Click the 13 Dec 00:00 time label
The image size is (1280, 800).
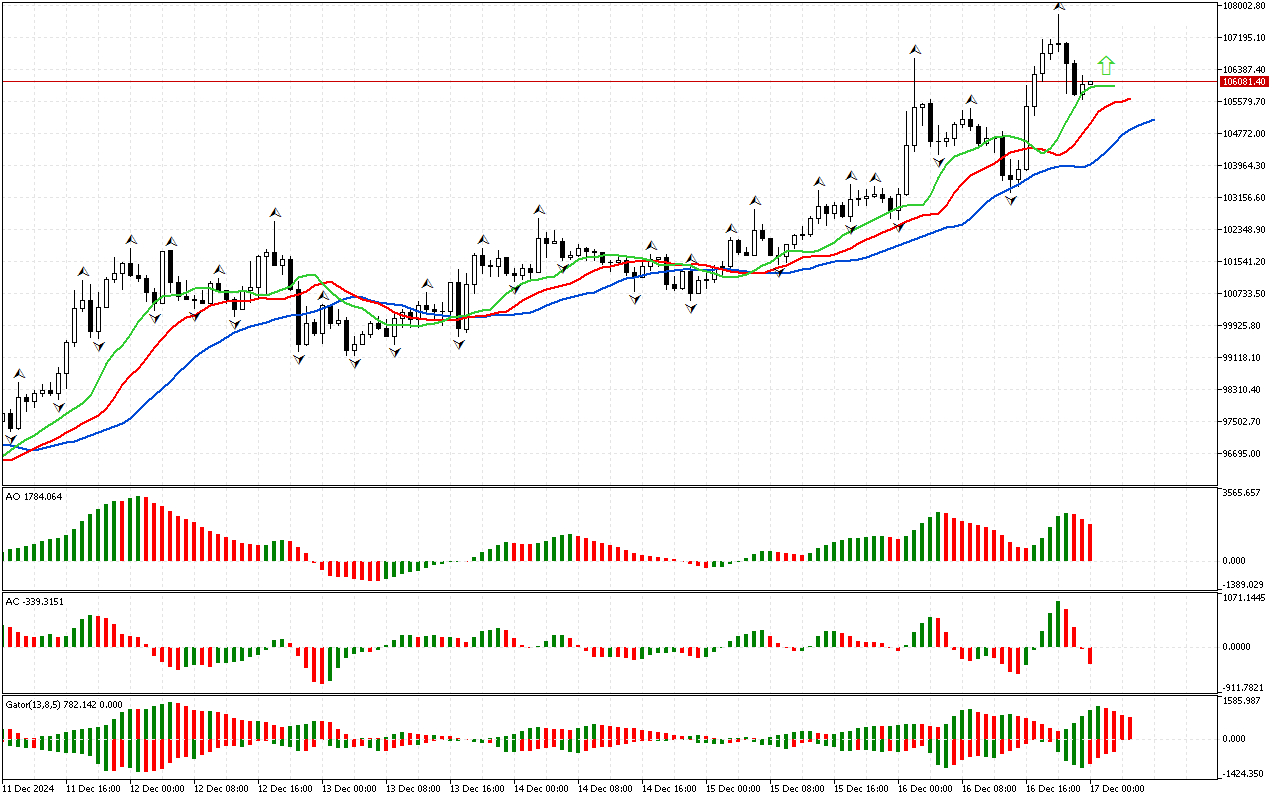click(349, 789)
